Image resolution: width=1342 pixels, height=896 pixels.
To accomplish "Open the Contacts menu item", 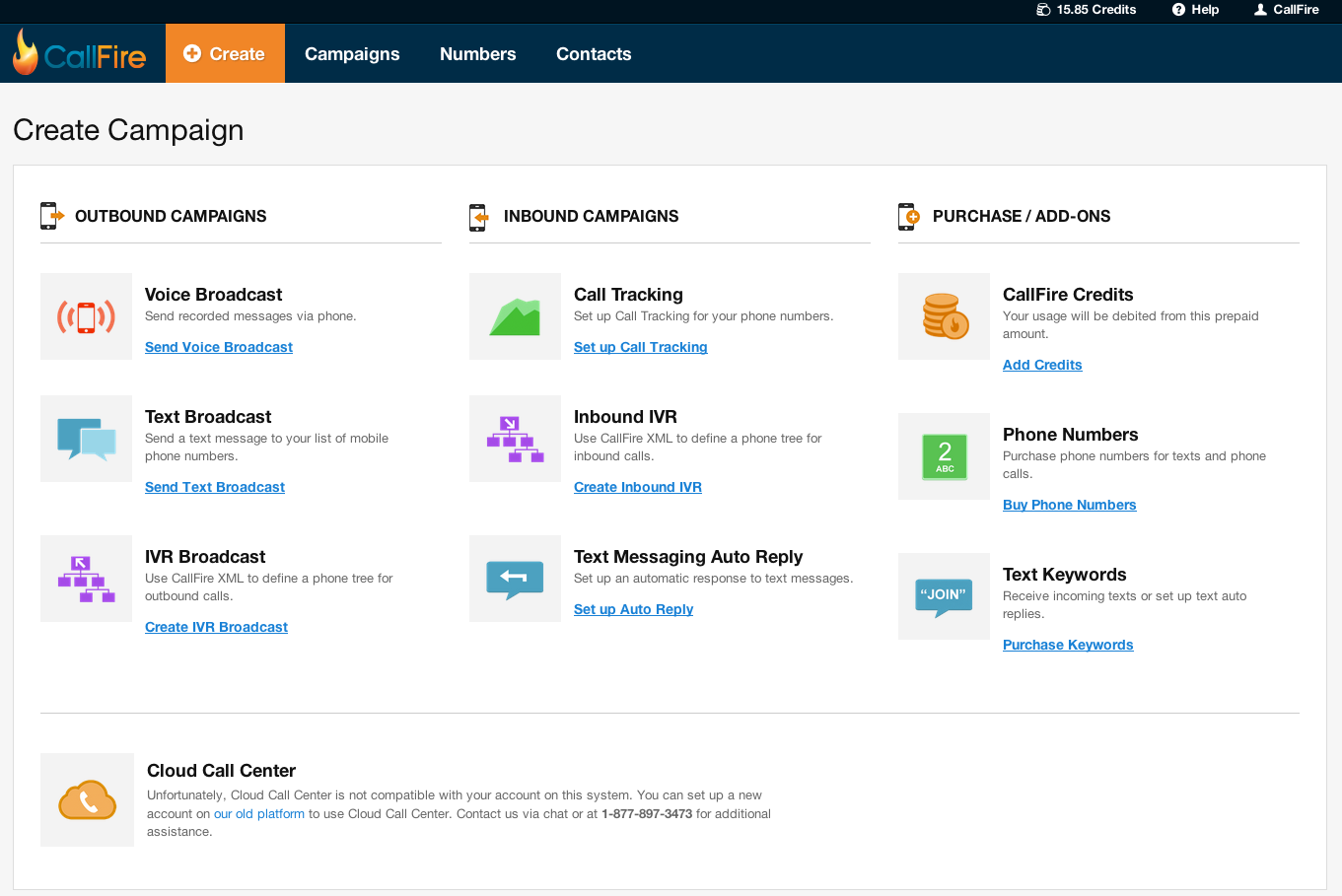I will [x=594, y=54].
